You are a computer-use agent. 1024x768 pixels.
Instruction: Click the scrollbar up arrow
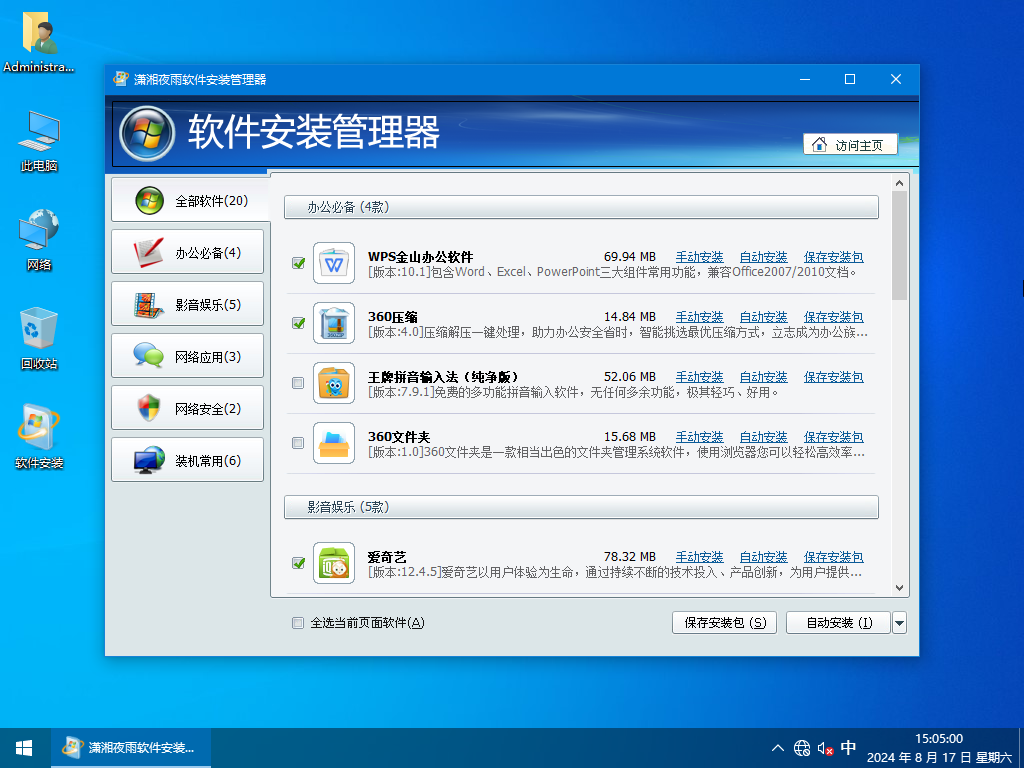[899, 184]
